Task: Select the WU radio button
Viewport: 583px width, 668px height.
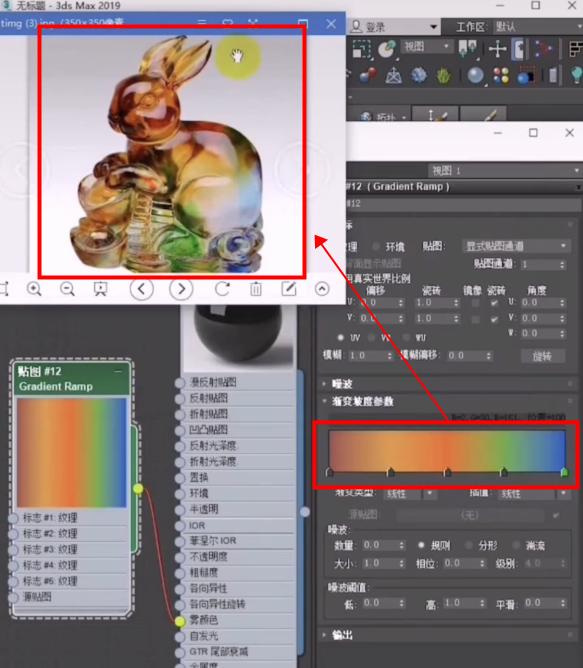Action: [x=406, y=337]
